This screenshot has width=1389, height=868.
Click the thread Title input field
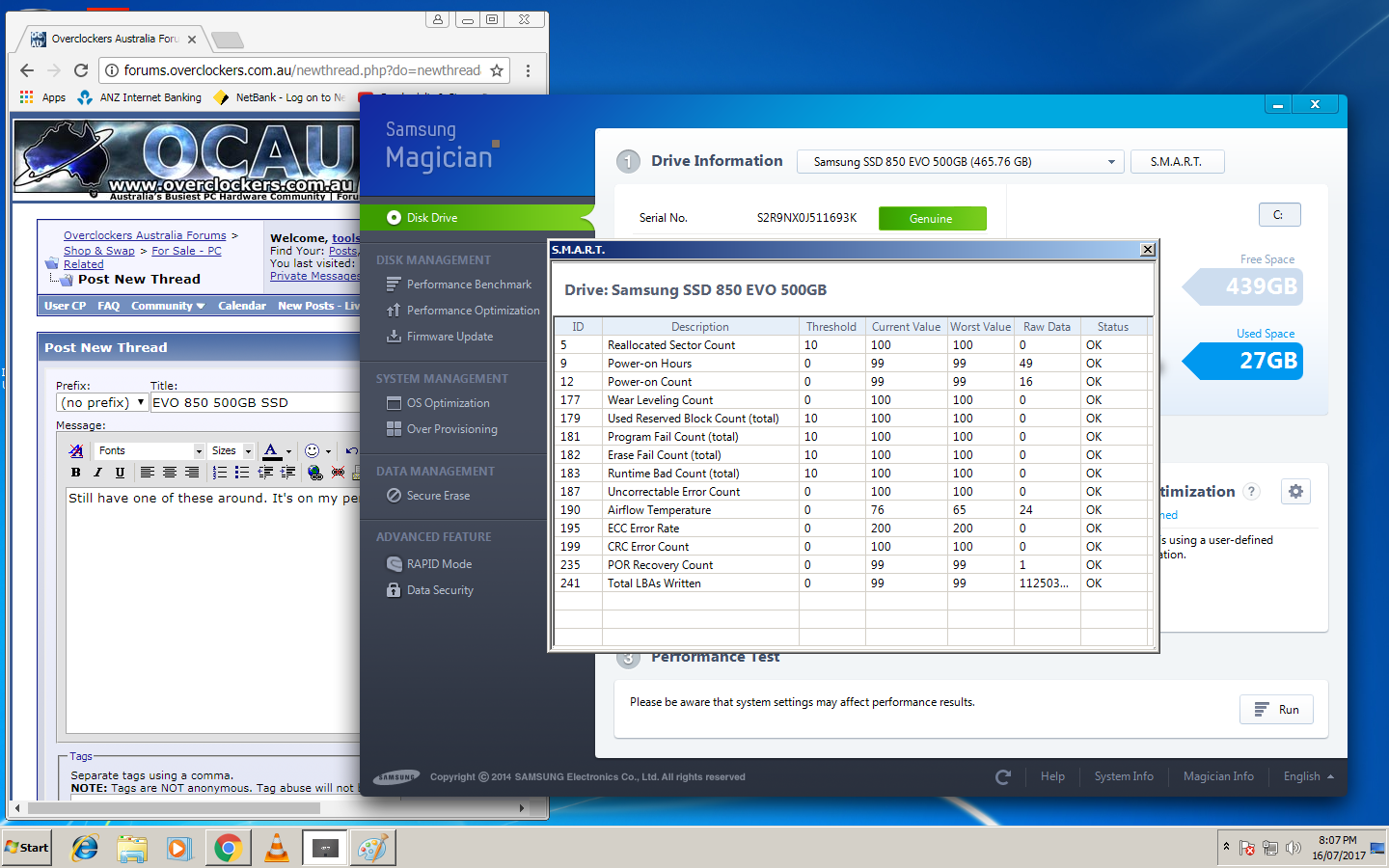pyautogui.click(x=256, y=403)
